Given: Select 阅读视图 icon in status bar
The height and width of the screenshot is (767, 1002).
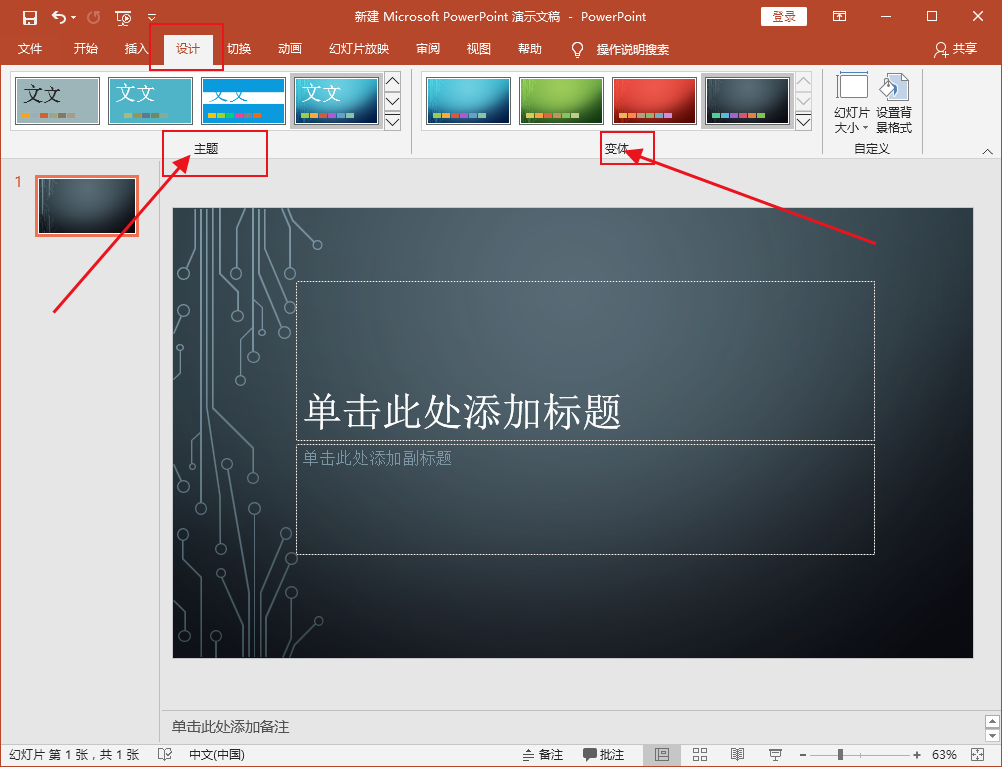Looking at the screenshot, I should click(737, 754).
